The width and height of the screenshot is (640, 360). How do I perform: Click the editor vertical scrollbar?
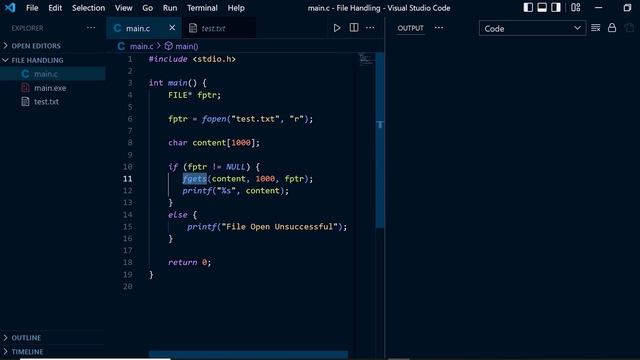(x=380, y=140)
